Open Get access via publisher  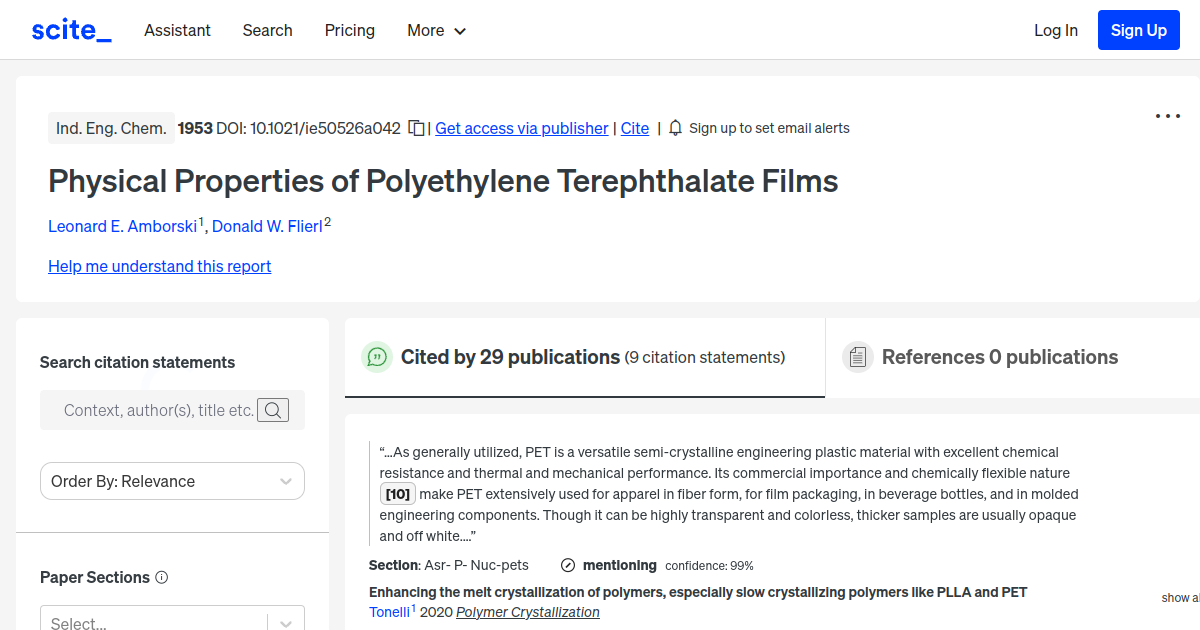pos(521,128)
